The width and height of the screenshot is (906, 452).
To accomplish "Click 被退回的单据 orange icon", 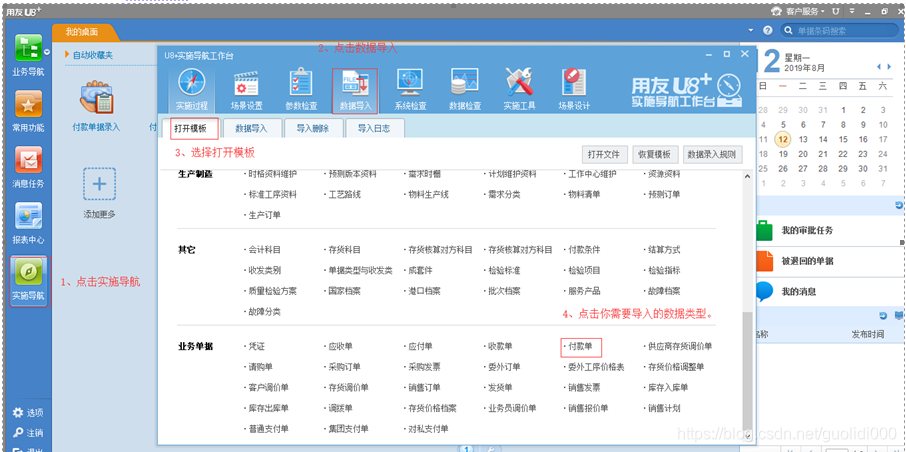I will [764, 261].
